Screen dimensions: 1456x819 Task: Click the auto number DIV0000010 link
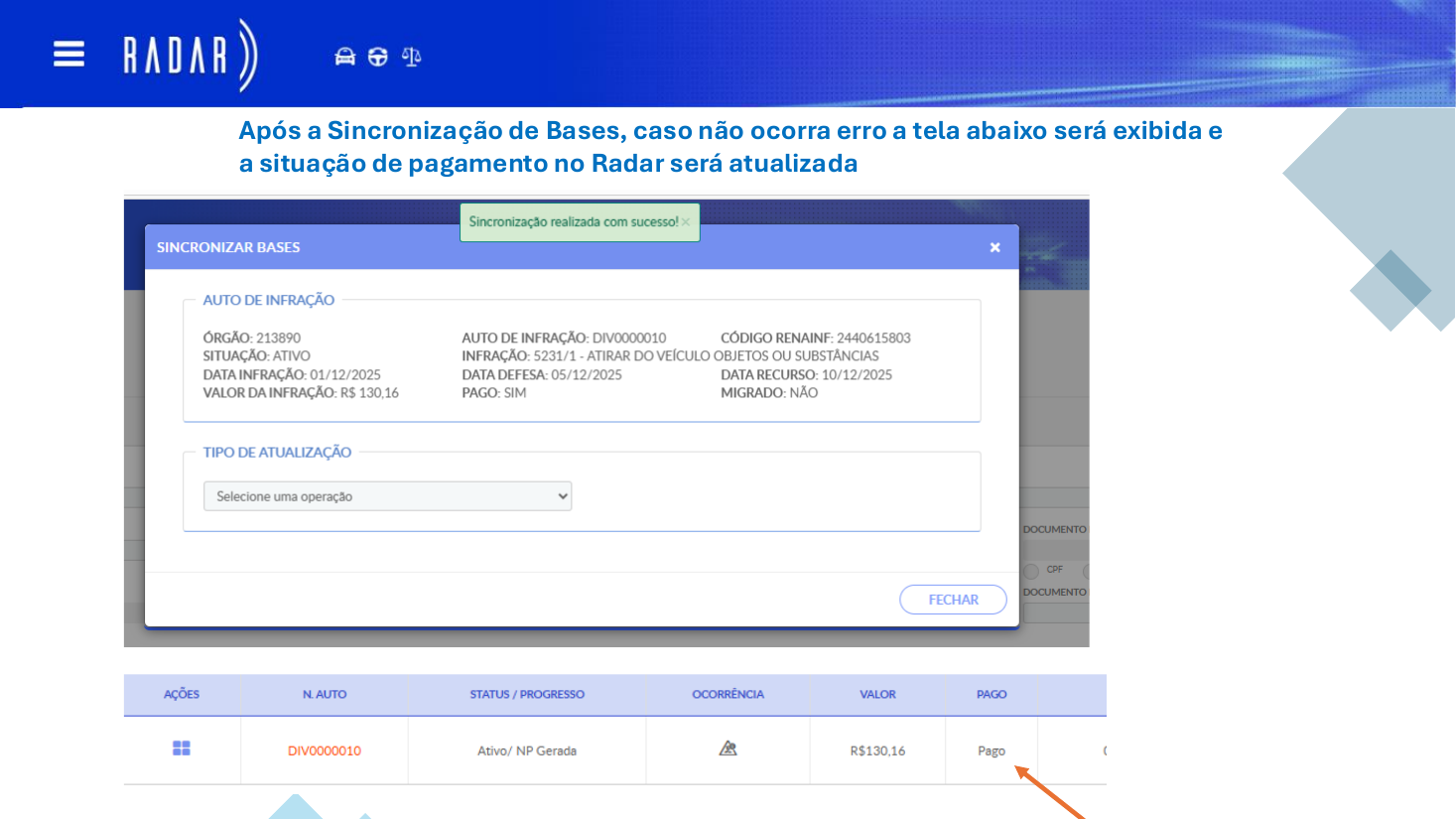pos(325,751)
